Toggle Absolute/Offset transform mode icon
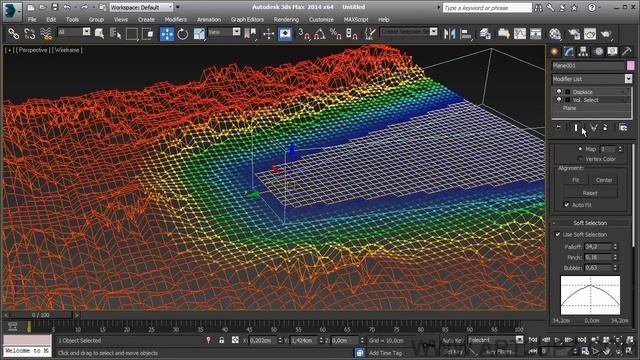Screen dimensions: 640x360 tap(235, 340)
